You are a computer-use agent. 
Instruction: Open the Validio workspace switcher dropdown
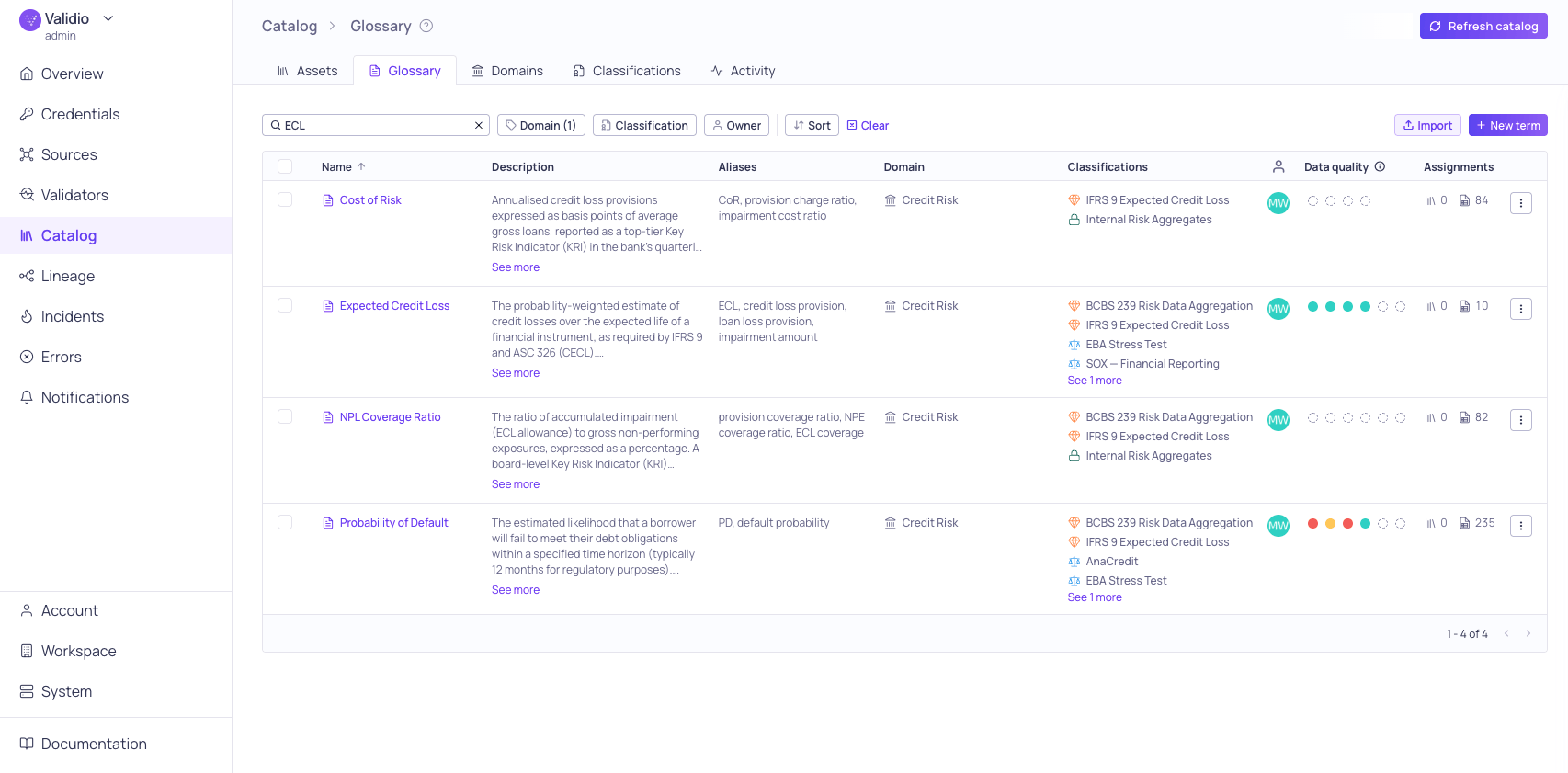point(108,18)
